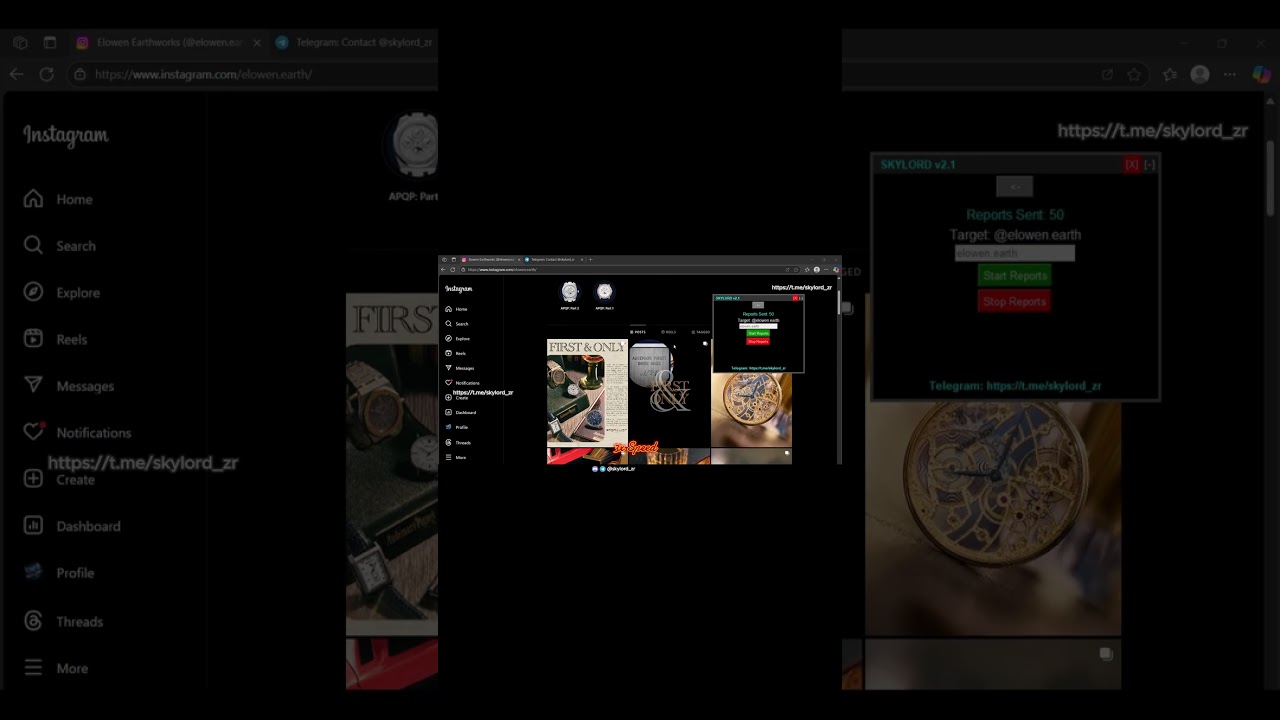1280x720 pixels.
Task: Select REELS tab in the small center frame
Action: click(669, 332)
